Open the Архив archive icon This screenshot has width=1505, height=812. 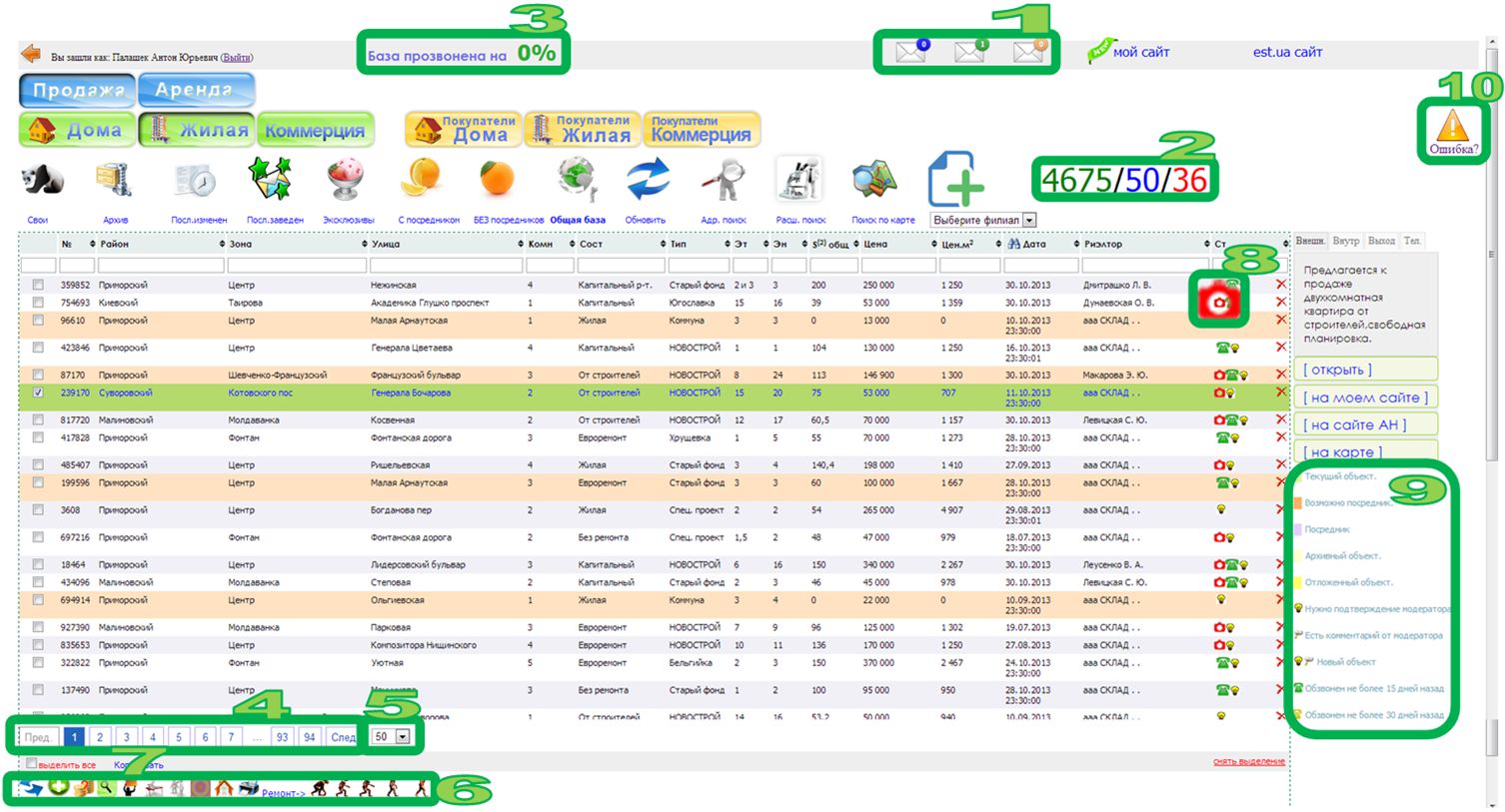tap(115, 181)
